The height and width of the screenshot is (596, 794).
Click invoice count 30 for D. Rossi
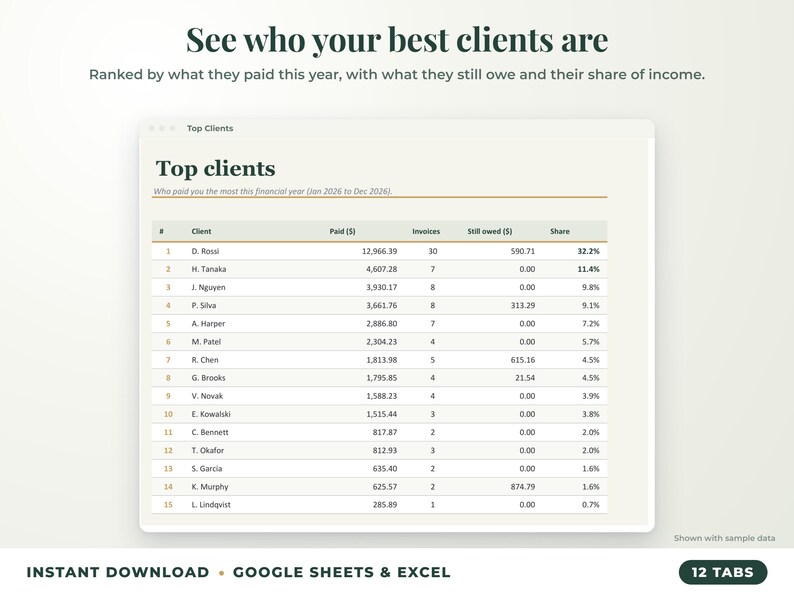tap(432, 251)
